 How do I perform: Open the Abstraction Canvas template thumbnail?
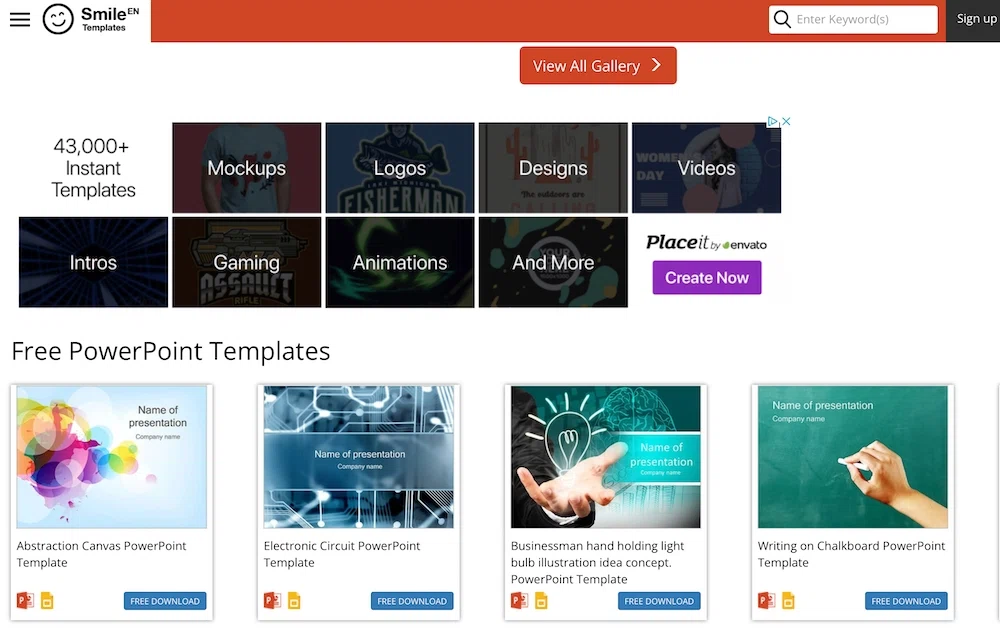(x=112, y=457)
